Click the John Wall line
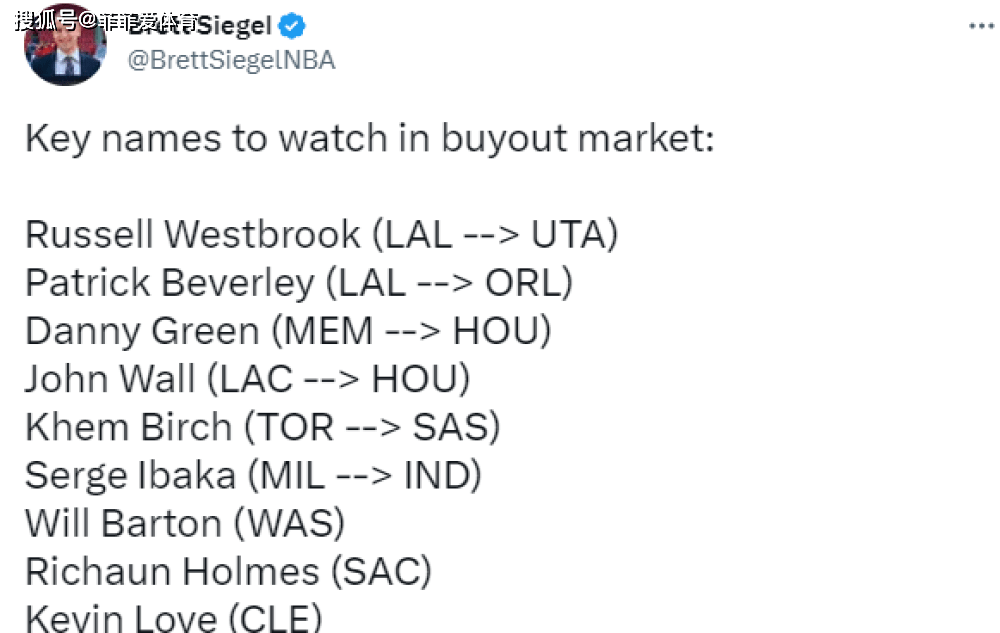1000x633 pixels. pyautogui.click(x=247, y=379)
